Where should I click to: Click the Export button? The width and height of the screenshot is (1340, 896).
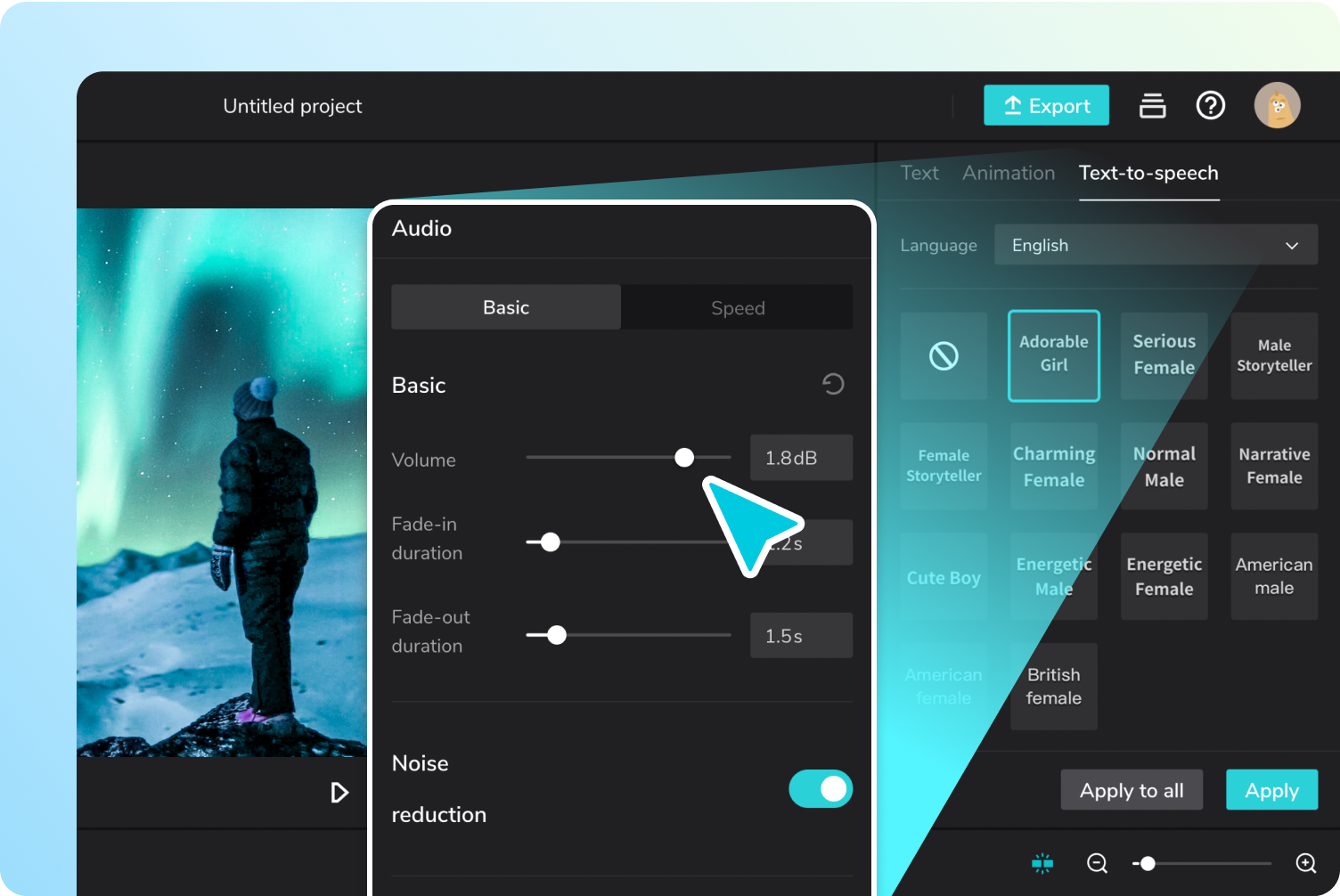(x=1046, y=106)
